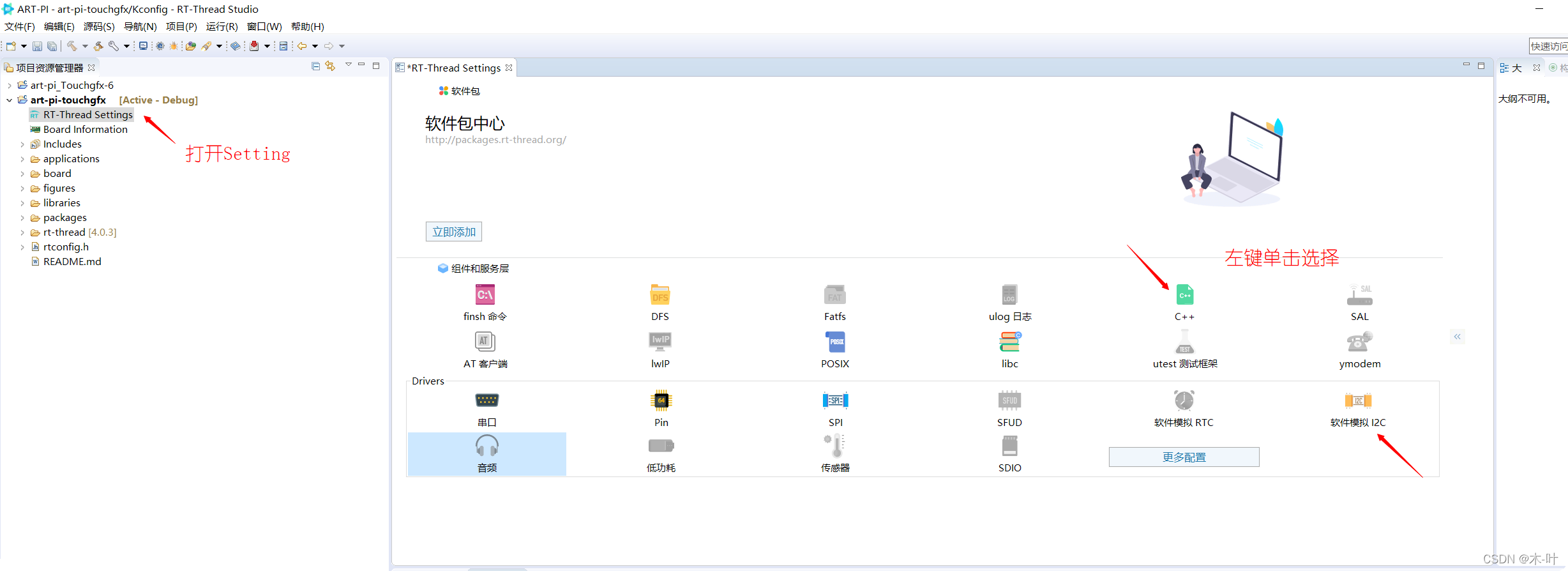Select the 音频 driver icon

pos(486,445)
